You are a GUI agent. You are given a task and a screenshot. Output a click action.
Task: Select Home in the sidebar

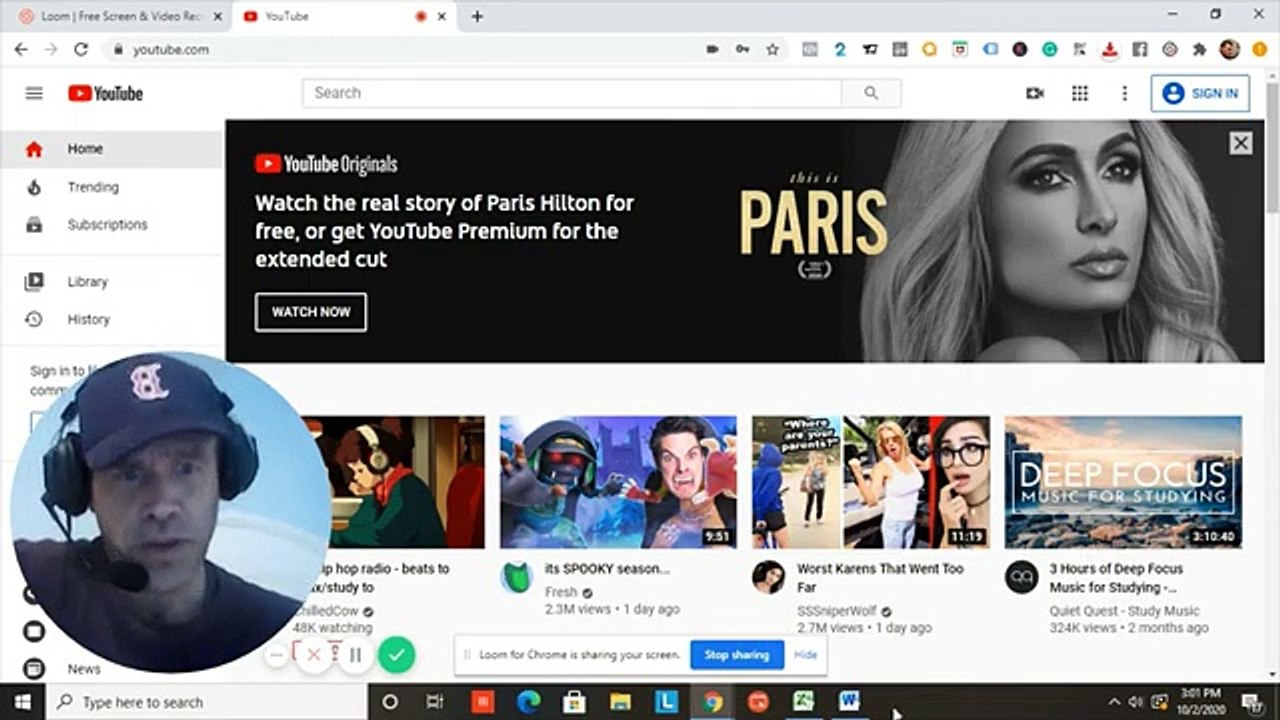(111, 149)
